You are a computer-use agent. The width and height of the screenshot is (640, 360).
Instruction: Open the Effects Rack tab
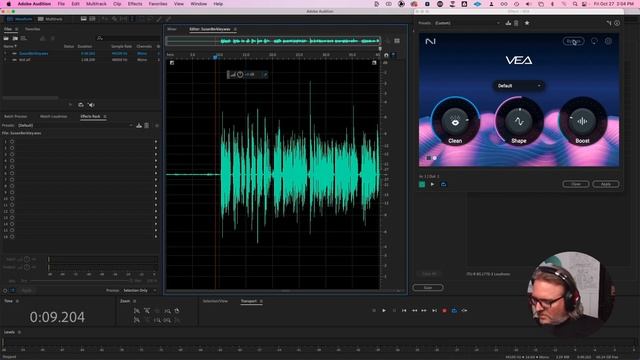(x=90, y=117)
